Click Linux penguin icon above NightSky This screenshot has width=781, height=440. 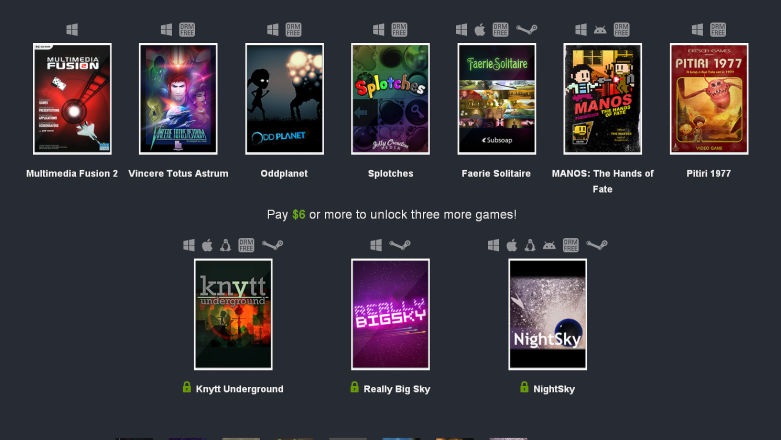tap(530, 245)
